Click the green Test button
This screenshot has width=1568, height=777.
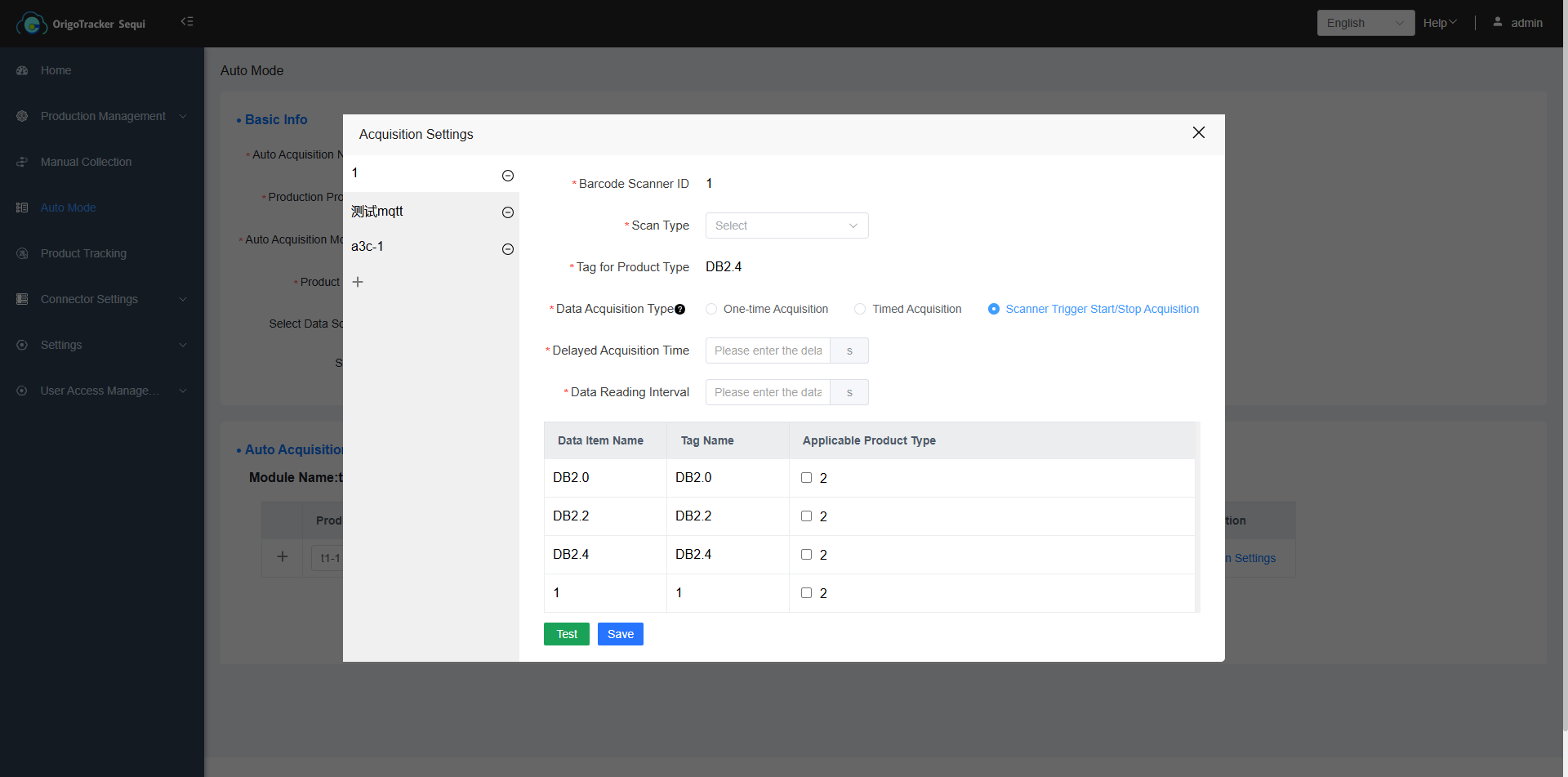point(566,634)
